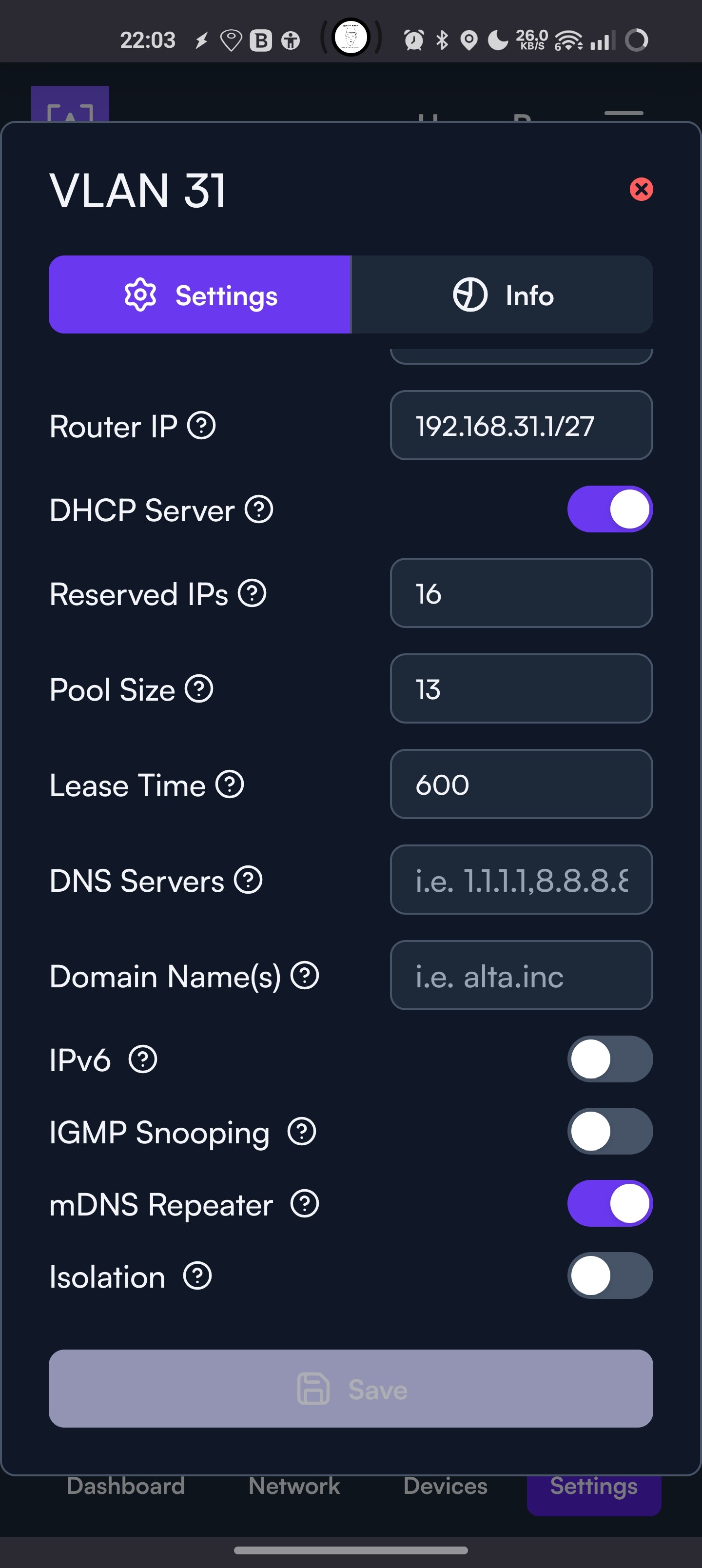Enable the Isolation toggle

pyautogui.click(x=609, y=1276)
